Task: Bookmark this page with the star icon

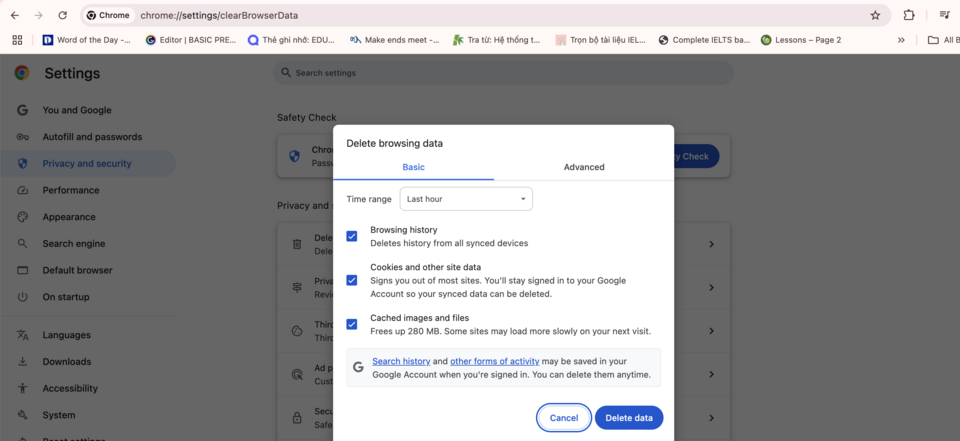Action: click(x=875, y=15)
